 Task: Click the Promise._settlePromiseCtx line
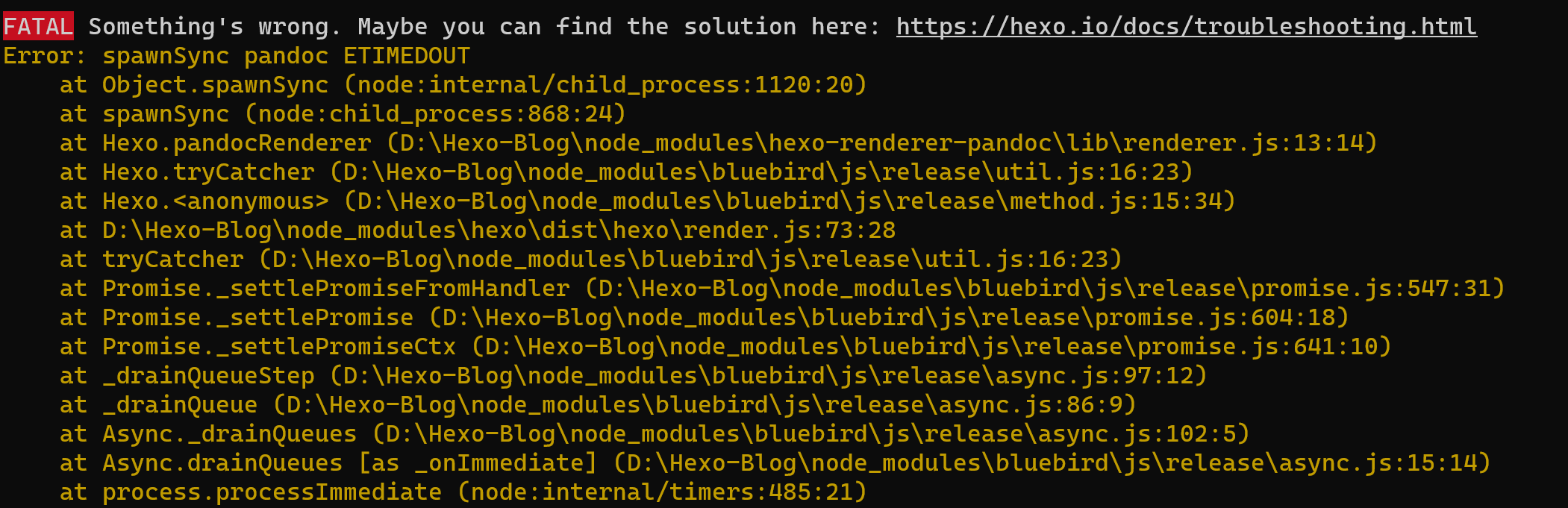(725, 347)
